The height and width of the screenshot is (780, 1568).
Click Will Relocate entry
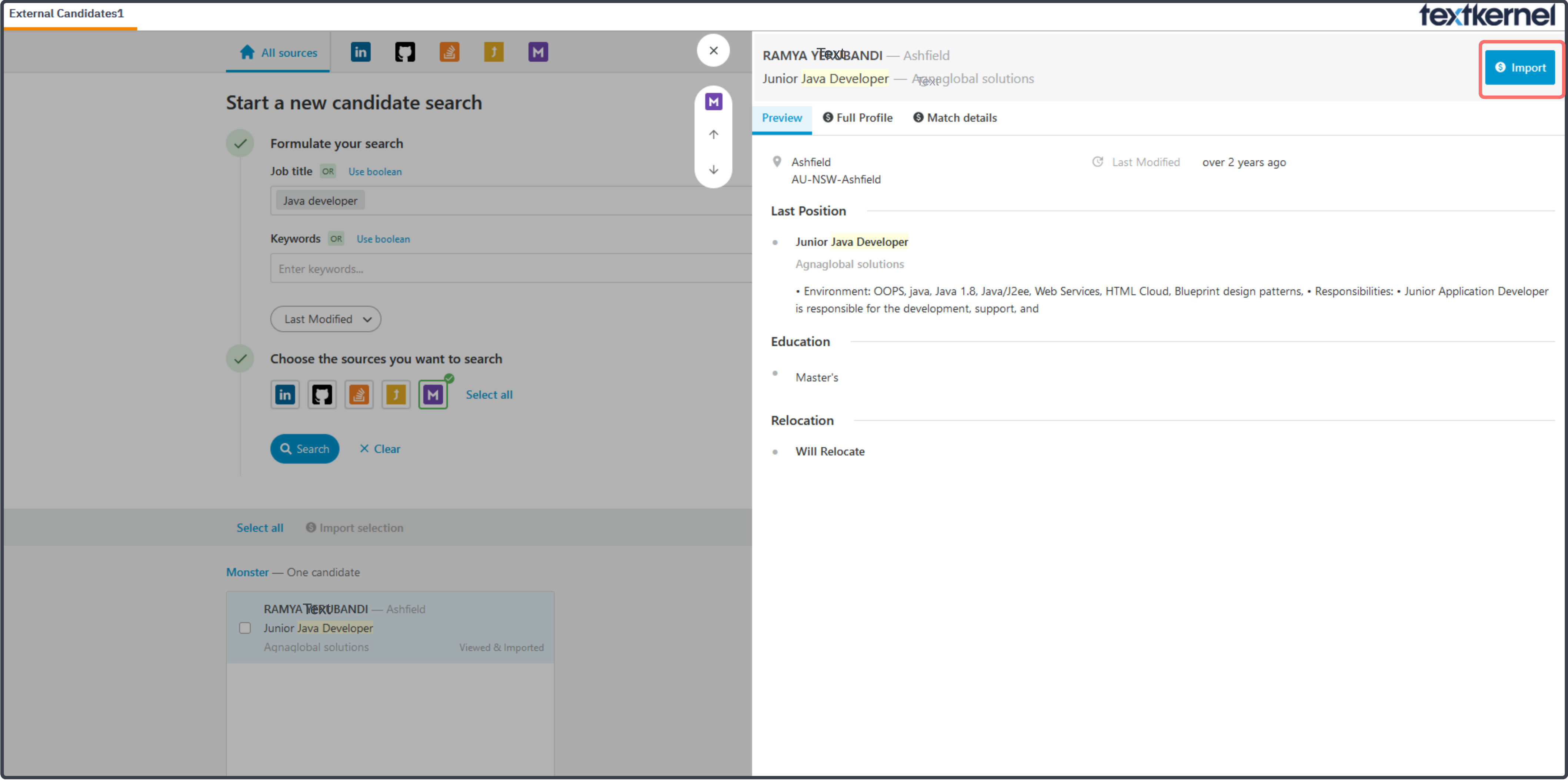[x=830, y=452]
